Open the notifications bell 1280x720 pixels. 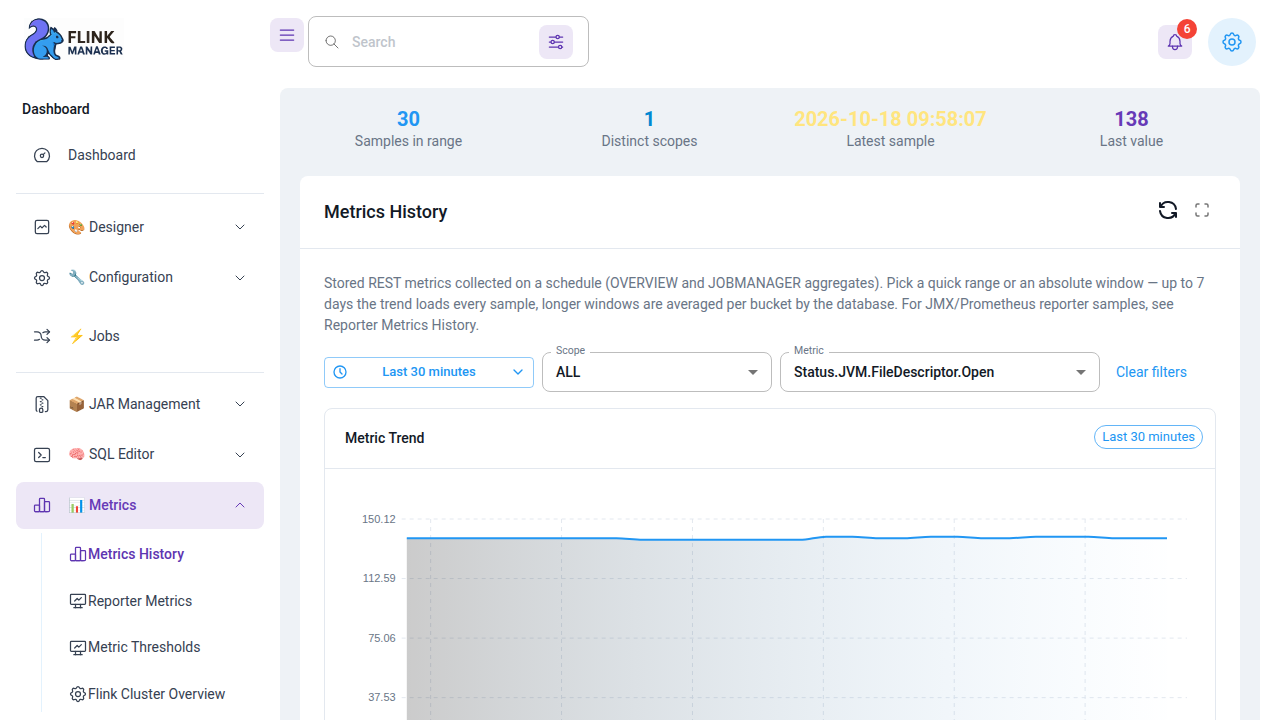pos(1175,42)
